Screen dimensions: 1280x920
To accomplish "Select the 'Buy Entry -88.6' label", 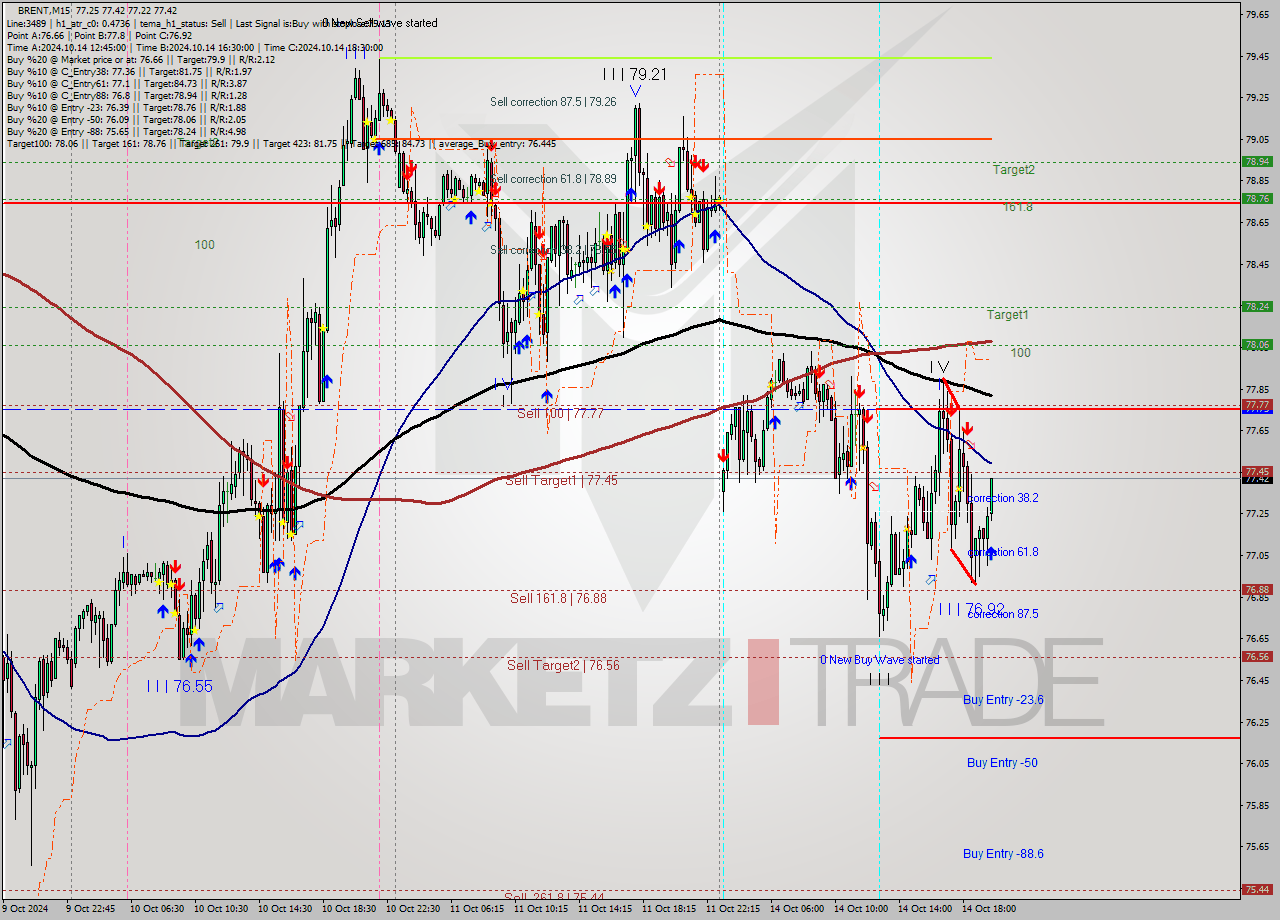I will pos(1003,854).
